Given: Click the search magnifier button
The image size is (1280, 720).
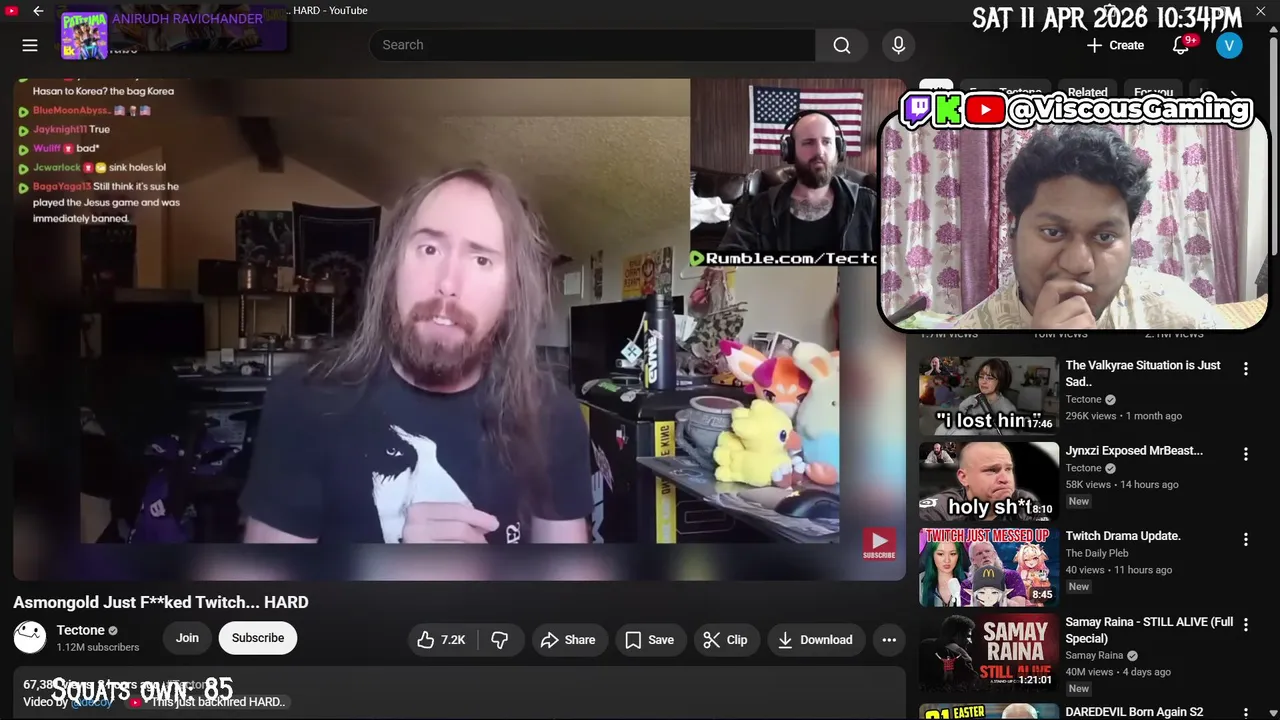Looking at the screenshot, I should point(842,45).
